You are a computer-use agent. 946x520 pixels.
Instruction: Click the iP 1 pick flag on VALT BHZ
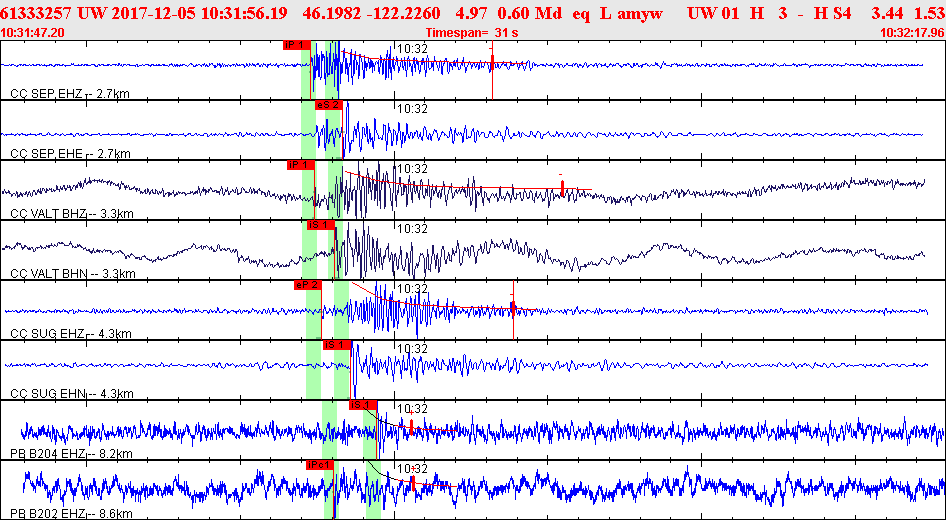300,165
